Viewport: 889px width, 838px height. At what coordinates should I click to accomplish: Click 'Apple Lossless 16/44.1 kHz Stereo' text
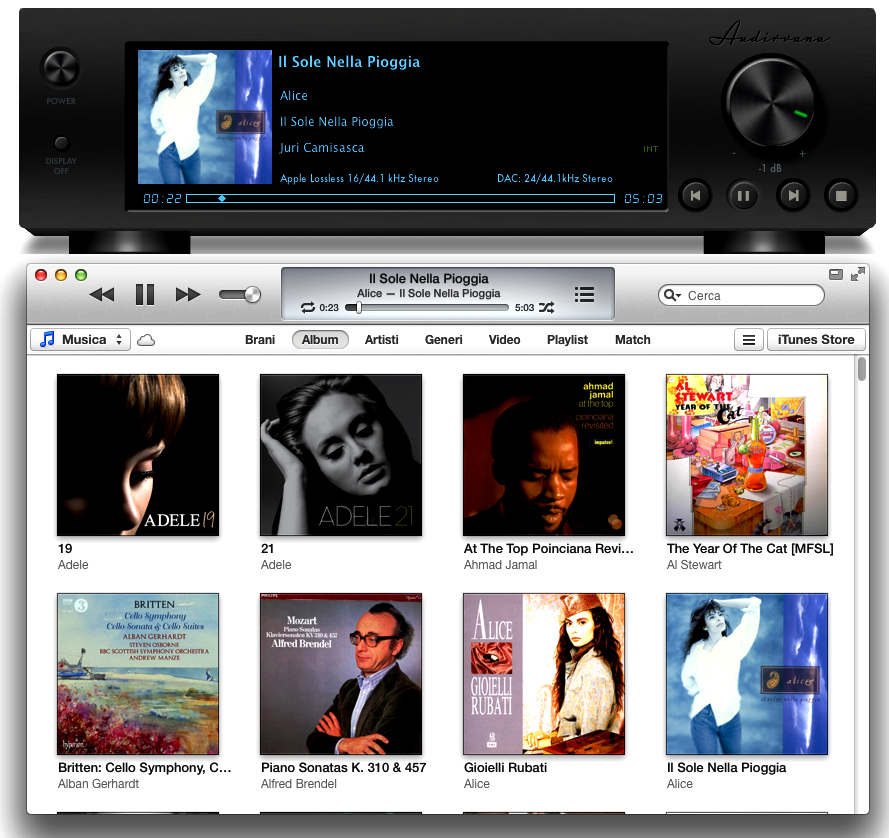tap(359, 179)
